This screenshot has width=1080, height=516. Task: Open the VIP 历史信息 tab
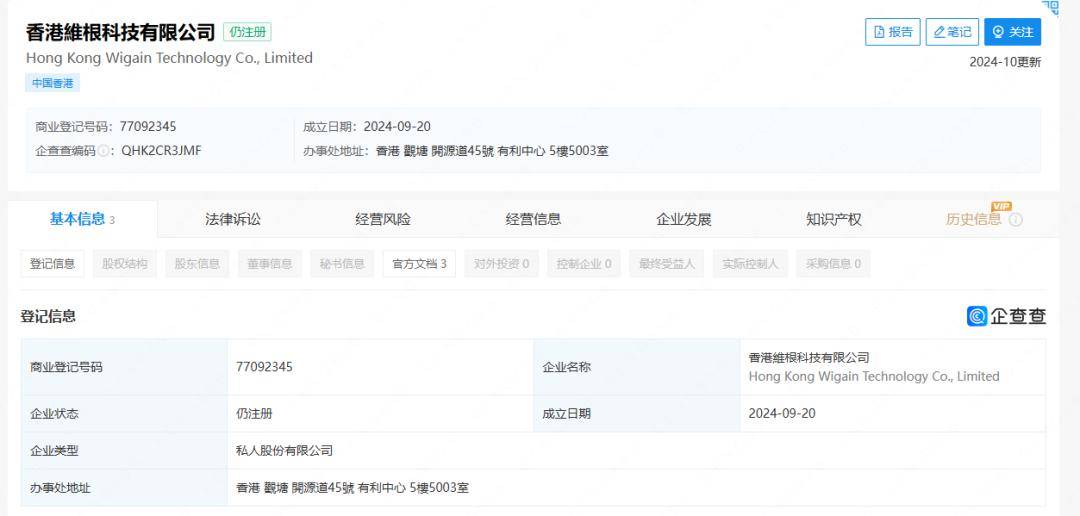pos(973,219)
